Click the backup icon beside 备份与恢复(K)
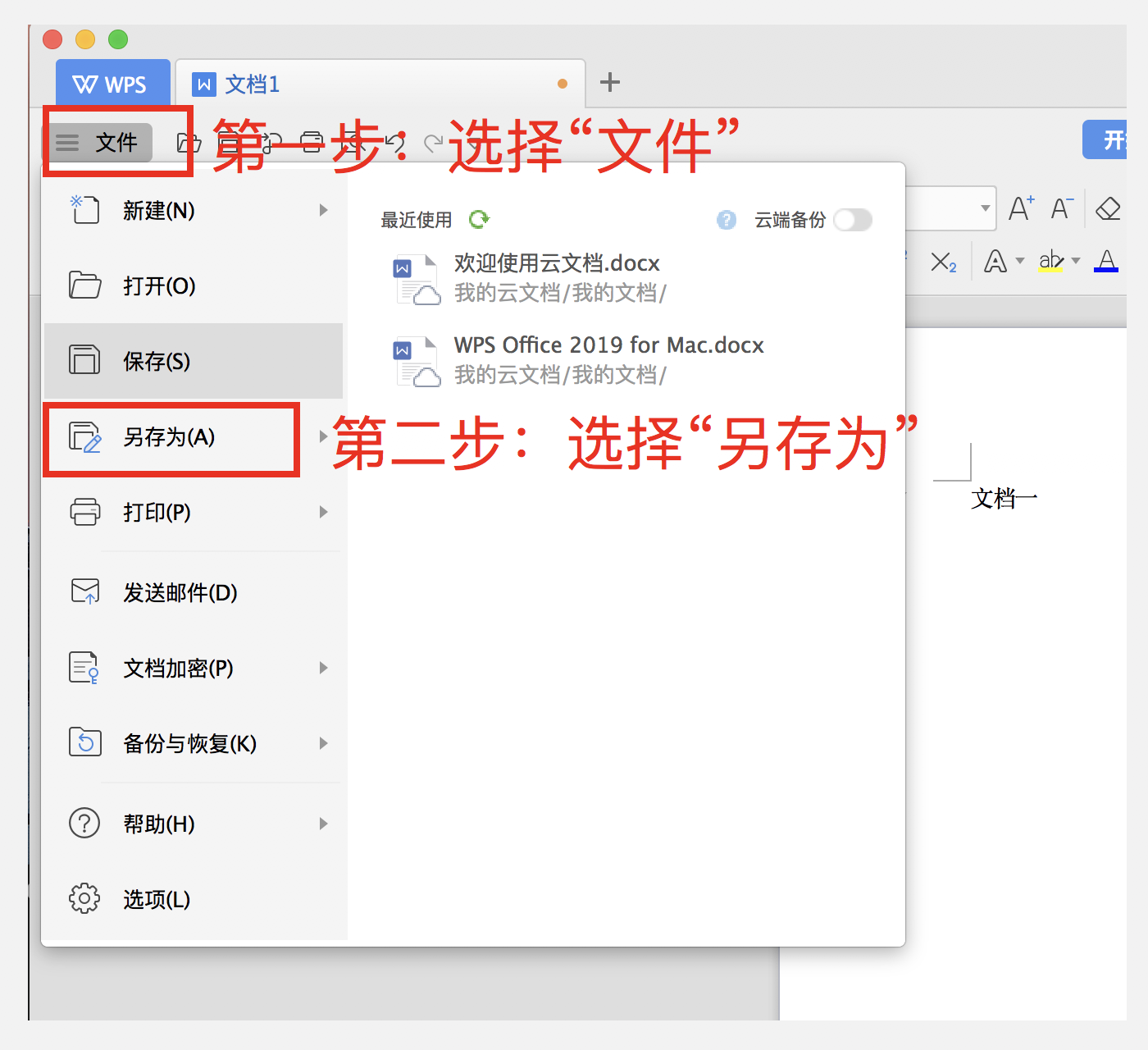 (84, 742)
